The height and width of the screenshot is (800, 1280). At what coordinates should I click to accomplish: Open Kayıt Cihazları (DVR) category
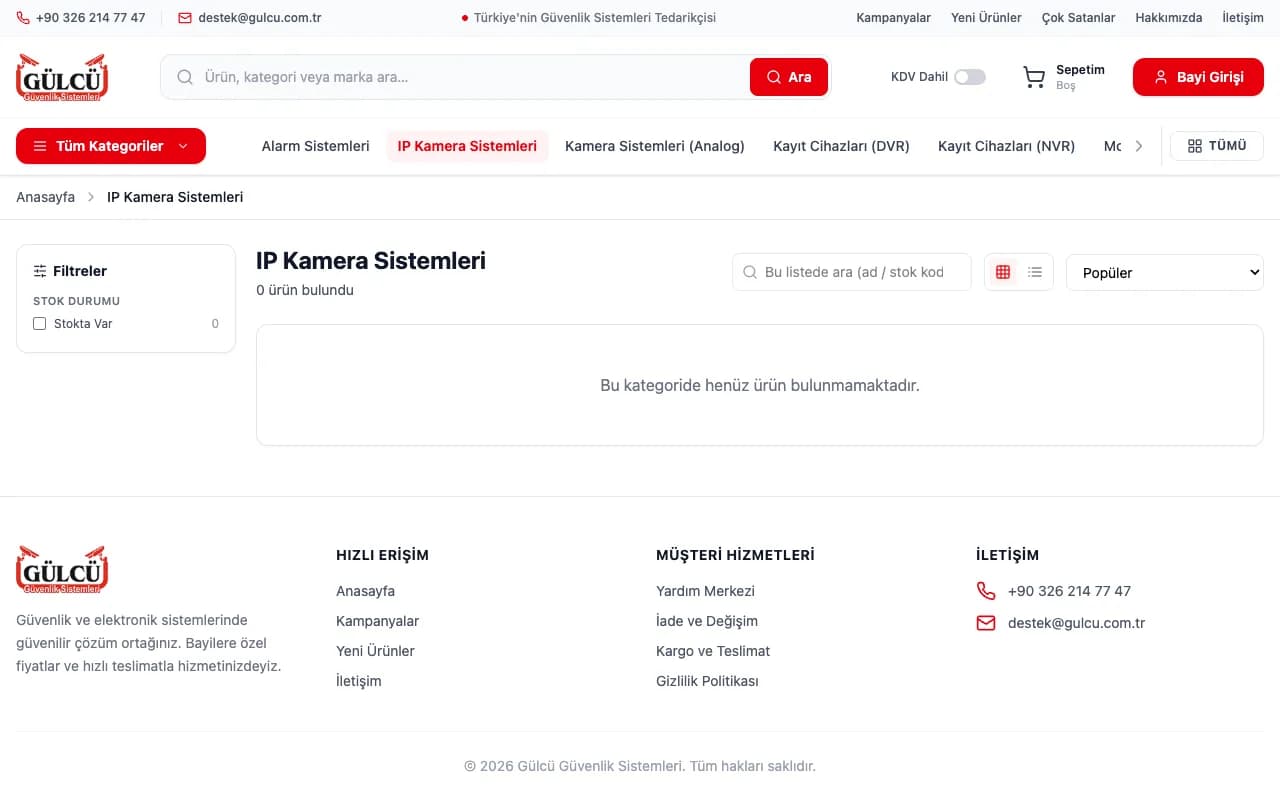841,146
